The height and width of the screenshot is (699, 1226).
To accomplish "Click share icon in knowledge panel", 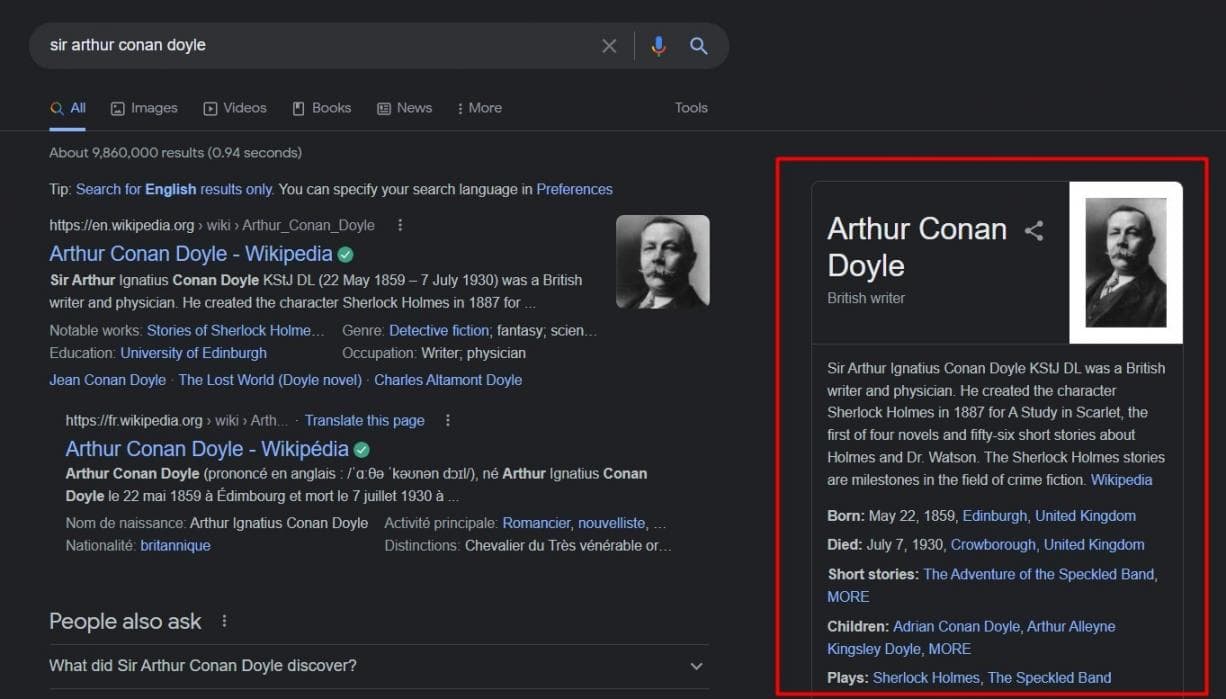I will tap(1034, 231).
